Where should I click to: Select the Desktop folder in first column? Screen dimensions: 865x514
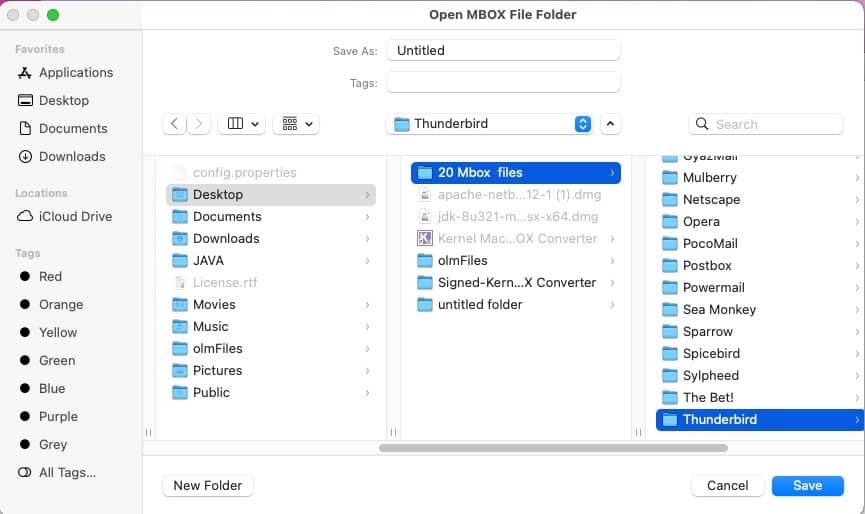pyautogui.click(x=271, y=195)
